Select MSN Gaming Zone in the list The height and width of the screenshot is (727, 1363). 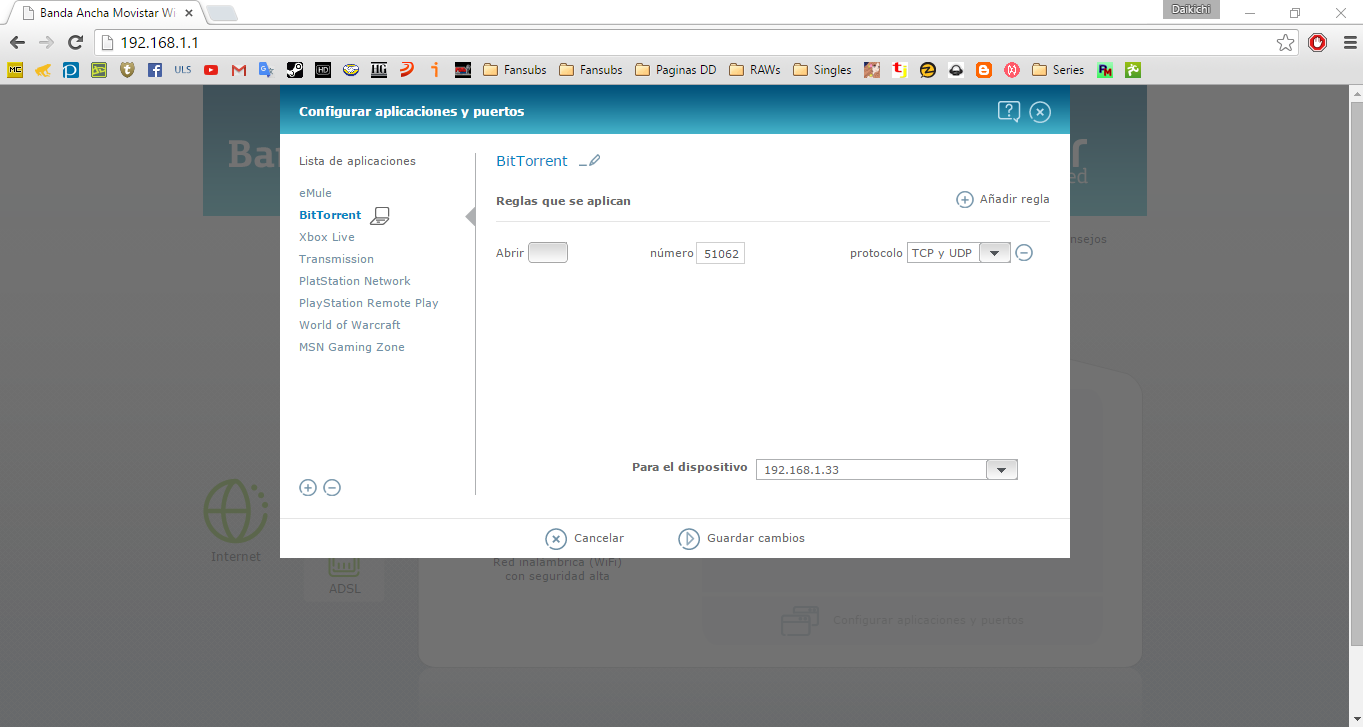pyautogui.click(x=351, y=347)
